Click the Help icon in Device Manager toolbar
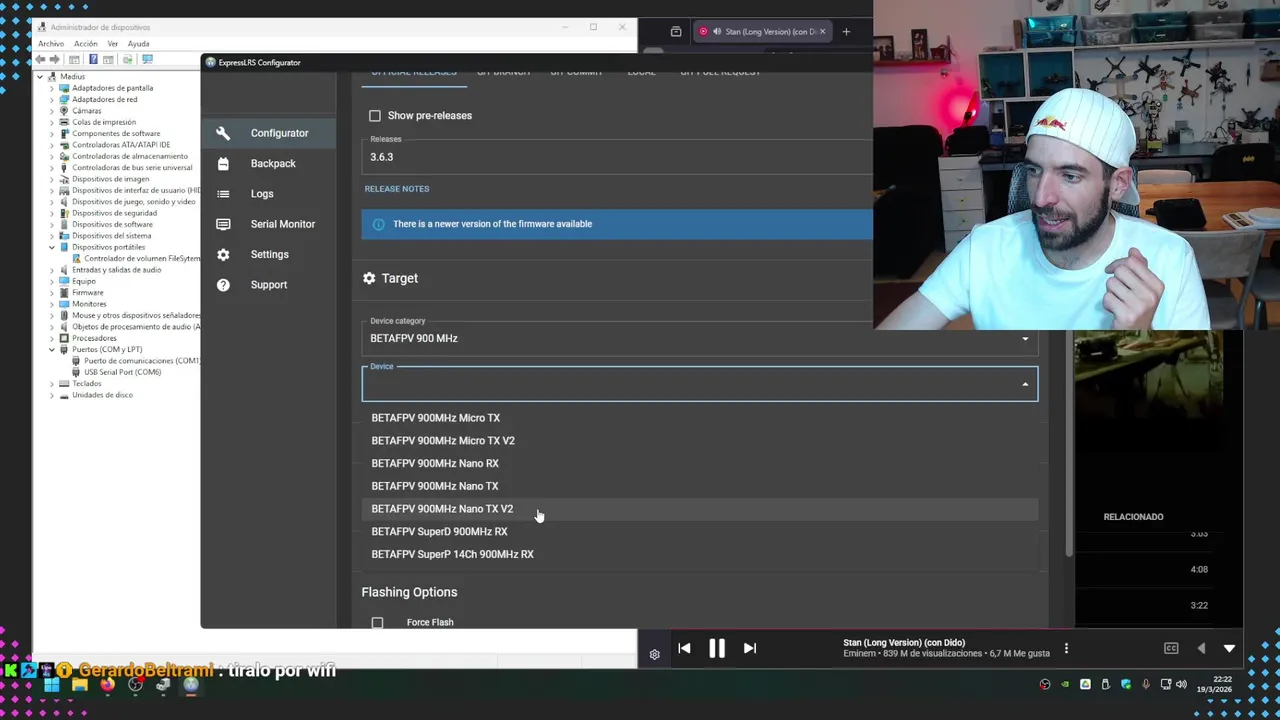This screenshot has width=1280, height=720. tap(93, 59)
